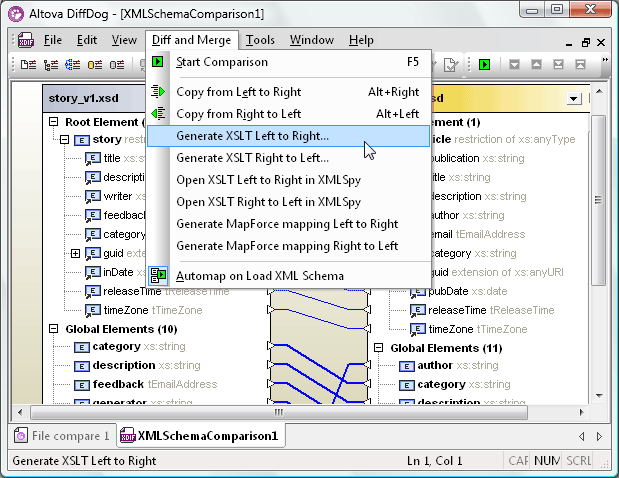619x478 pixels.
Task: Open the Edit menu
Action: [87, 40]
